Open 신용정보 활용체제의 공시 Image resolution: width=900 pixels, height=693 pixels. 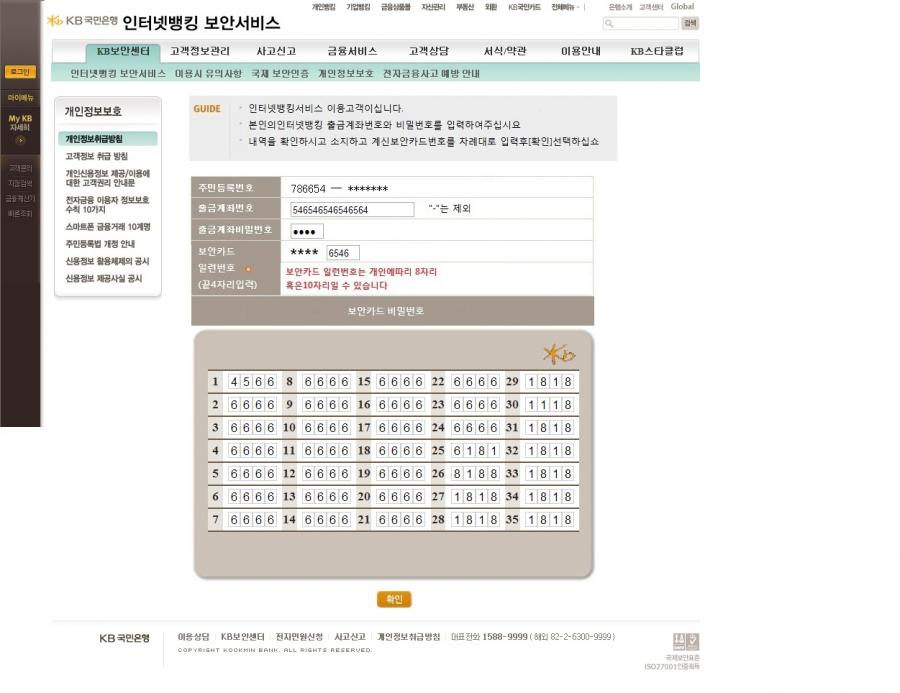point(107,261)
